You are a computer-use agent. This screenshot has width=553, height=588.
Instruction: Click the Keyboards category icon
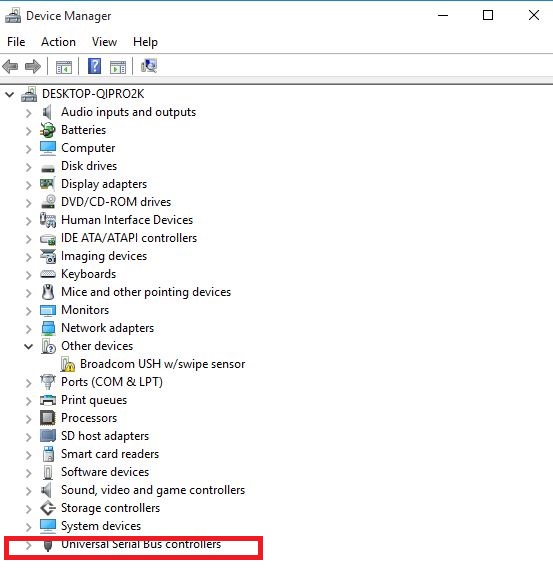point(48,274)
